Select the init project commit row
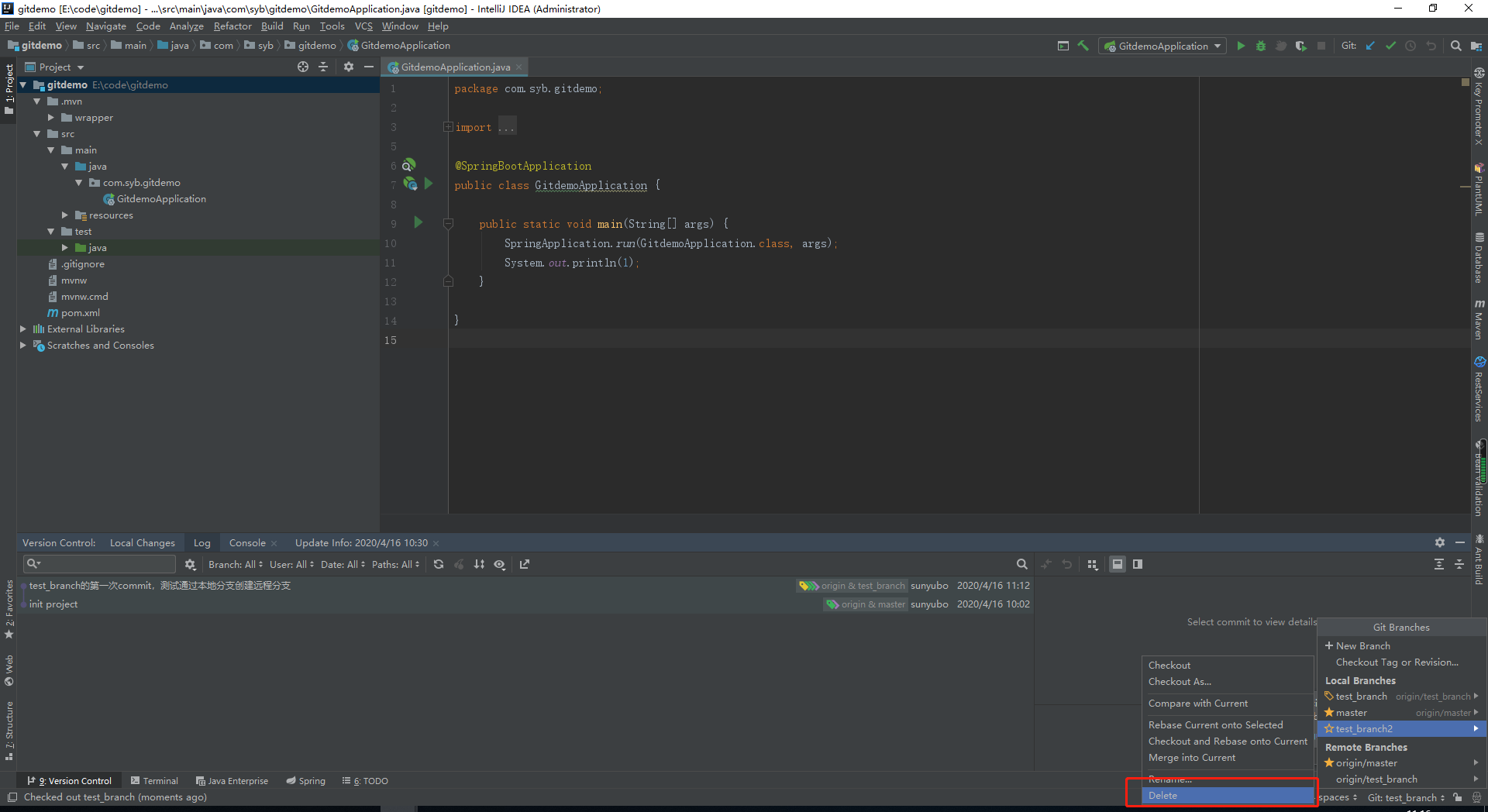The image size is (1488, 812). pos(527,604)
